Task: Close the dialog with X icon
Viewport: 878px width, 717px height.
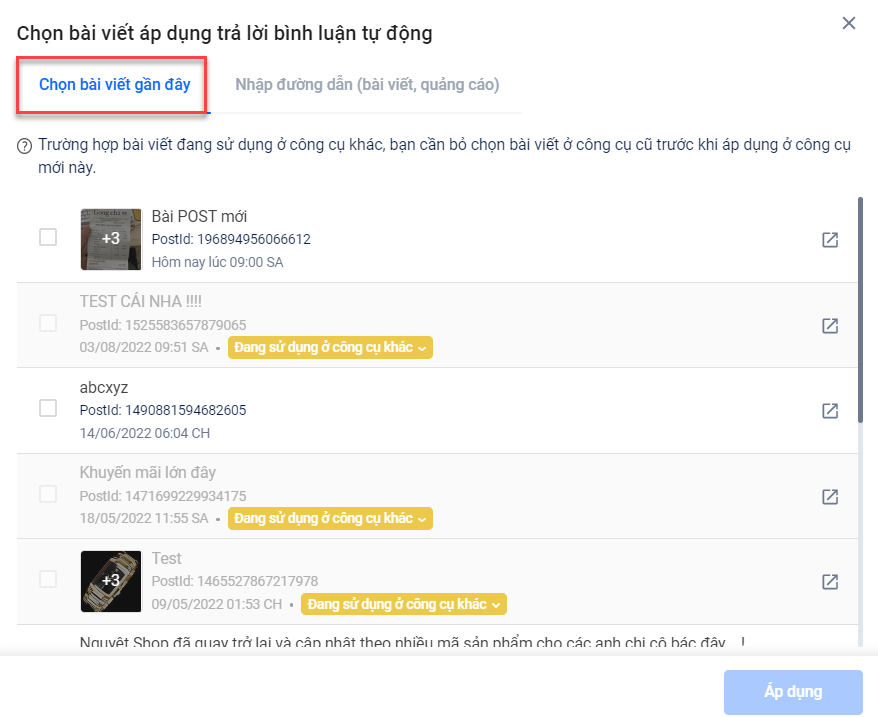Action: [x=849, y=23]
